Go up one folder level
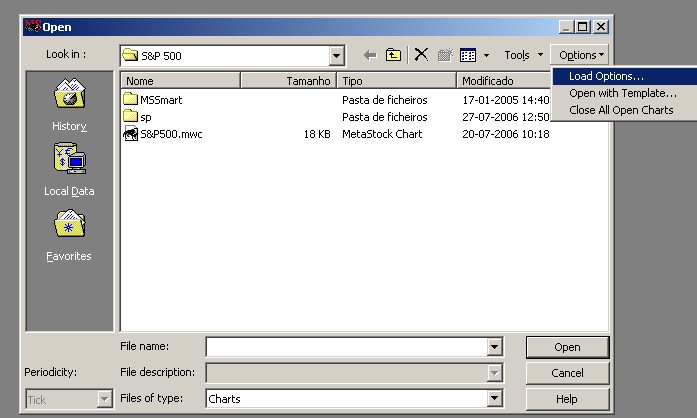This screenshot has height=418, width=697. coord(393,56)
